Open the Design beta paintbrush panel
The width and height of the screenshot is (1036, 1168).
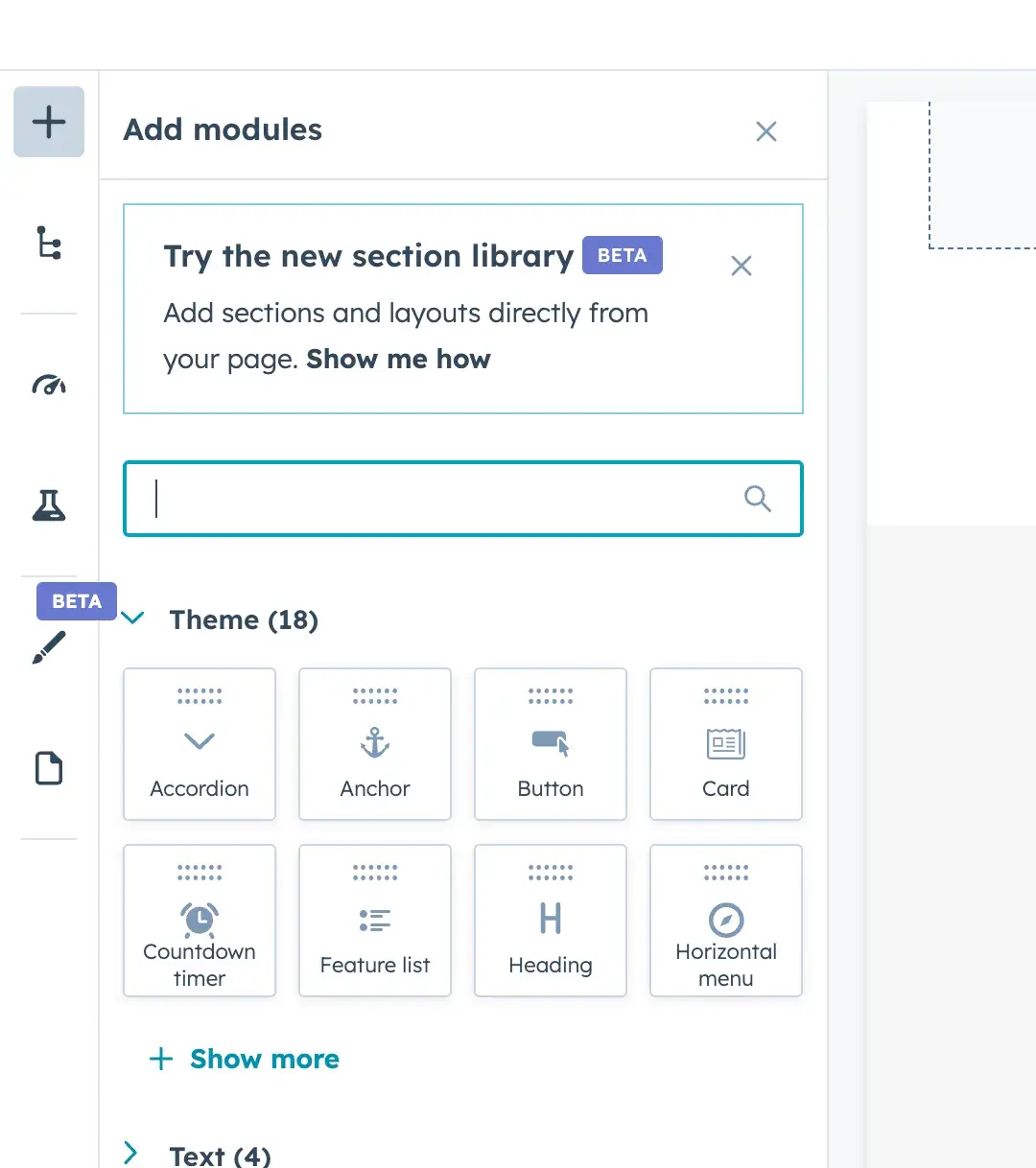(x=48, y=647)
